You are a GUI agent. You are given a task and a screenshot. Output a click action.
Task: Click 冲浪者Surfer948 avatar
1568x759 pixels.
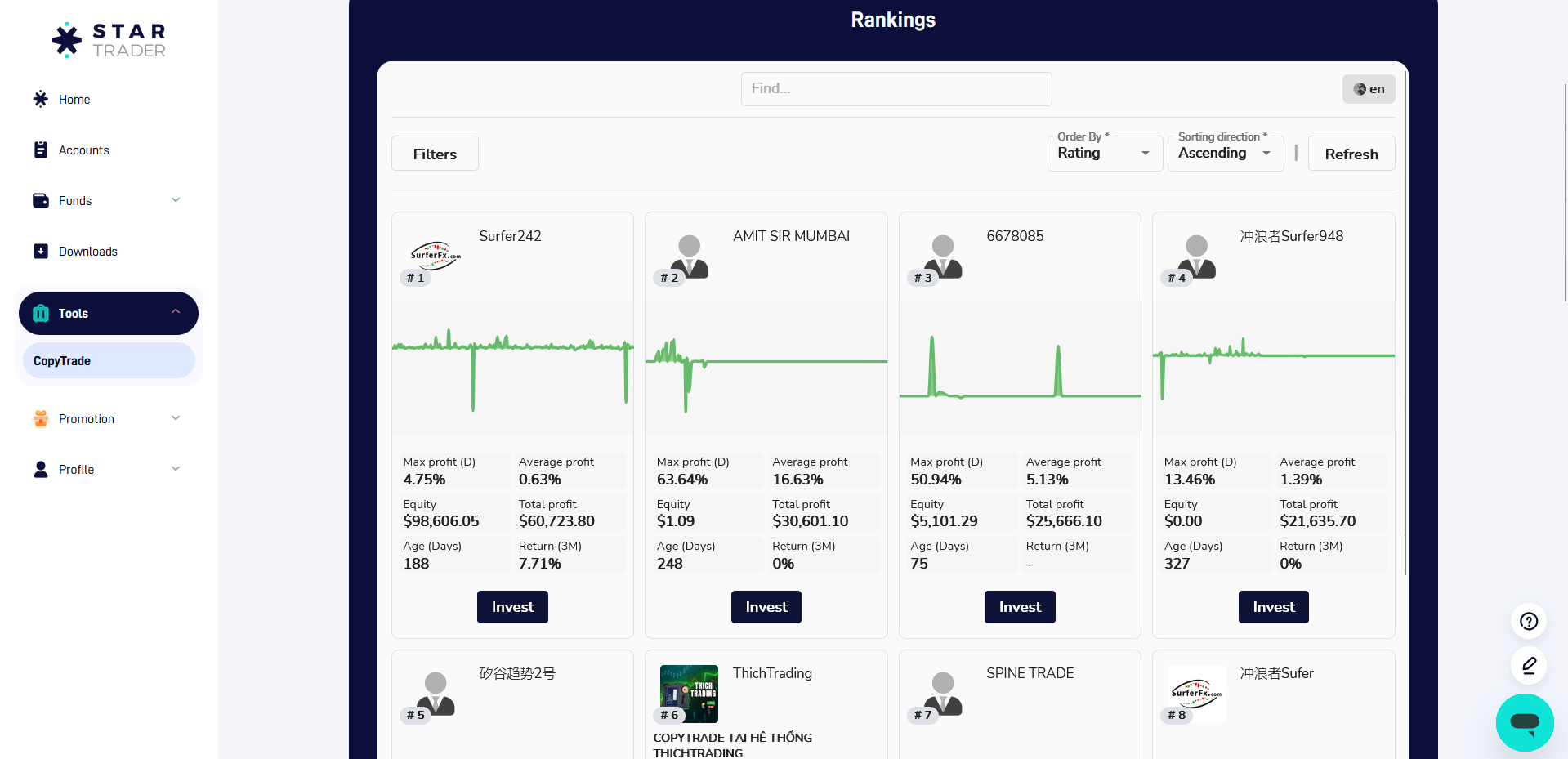coord(1197,257)
